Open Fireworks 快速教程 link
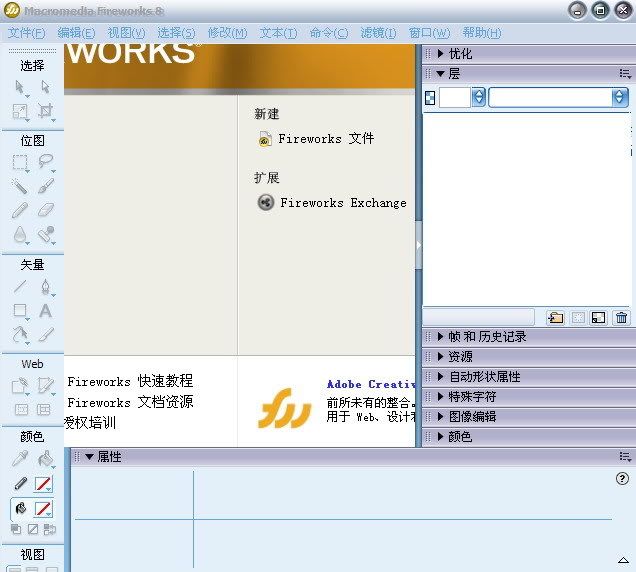636x572 pixels. 130,381
